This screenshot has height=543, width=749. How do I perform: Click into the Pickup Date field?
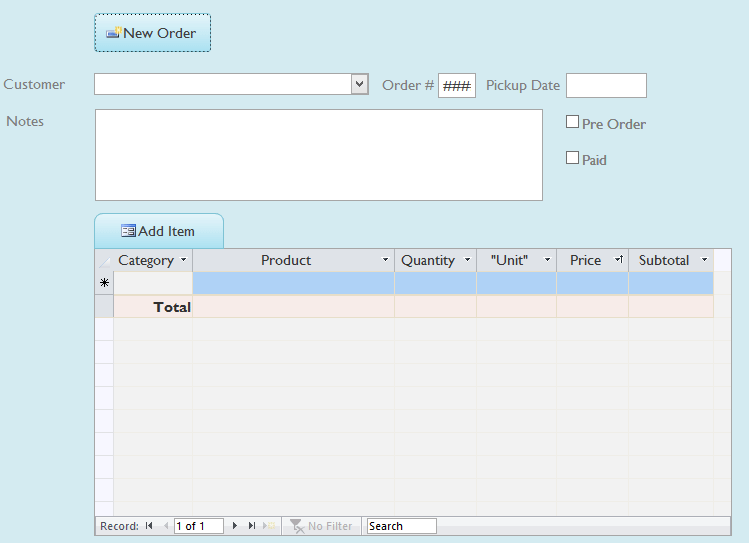pyautogui.click(x=606, y=85)
